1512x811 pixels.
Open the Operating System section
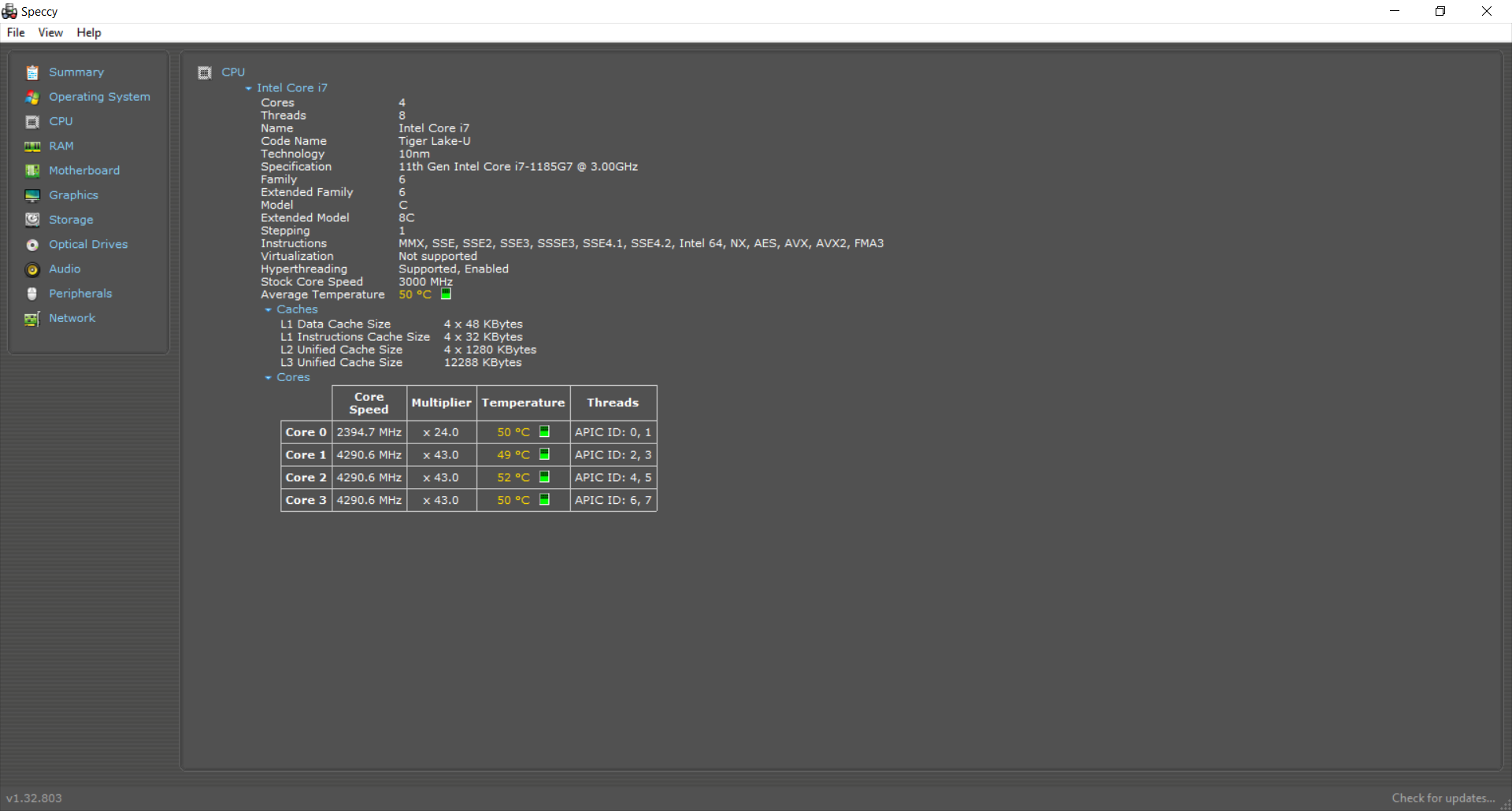click(99, 96)
